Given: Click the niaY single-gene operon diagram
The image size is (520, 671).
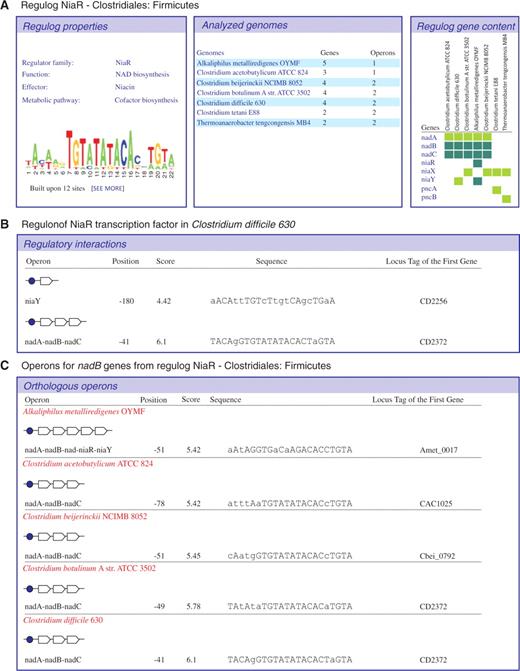Looking at the screenshot, I should point(42,281).
